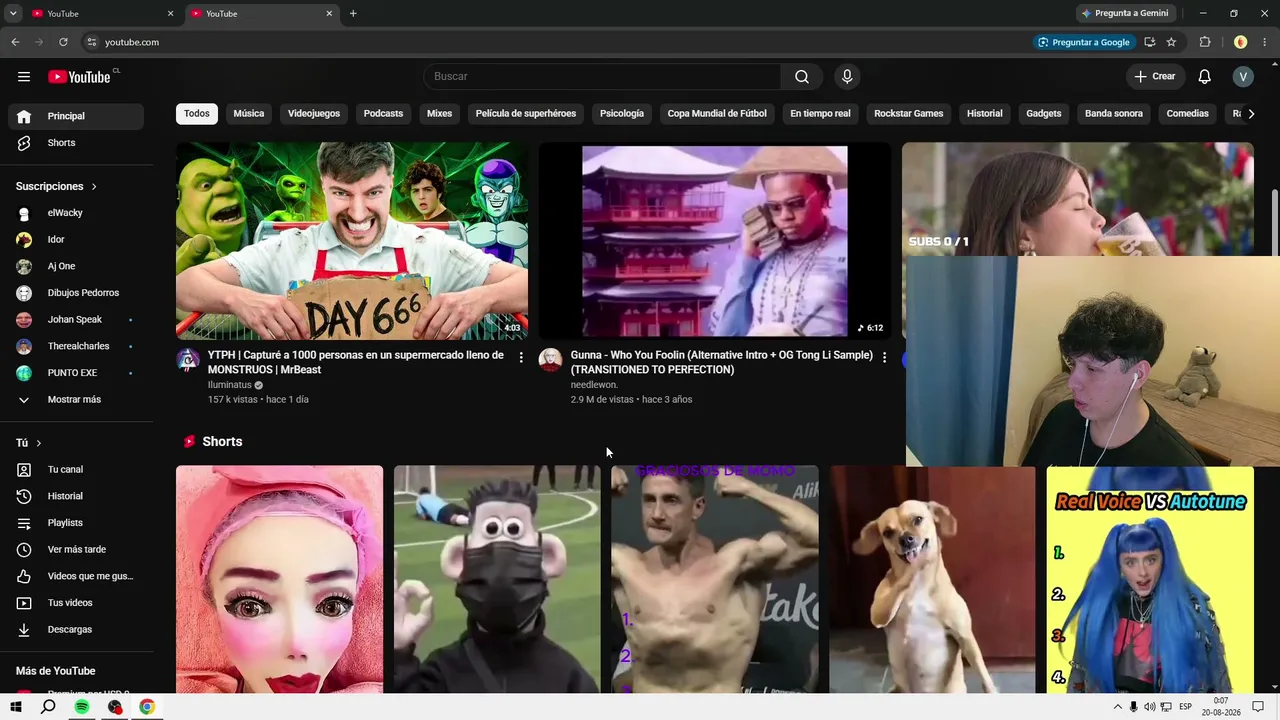Click the YouTube search input field
The image size is (1280, 720).
tap(602, 77)
